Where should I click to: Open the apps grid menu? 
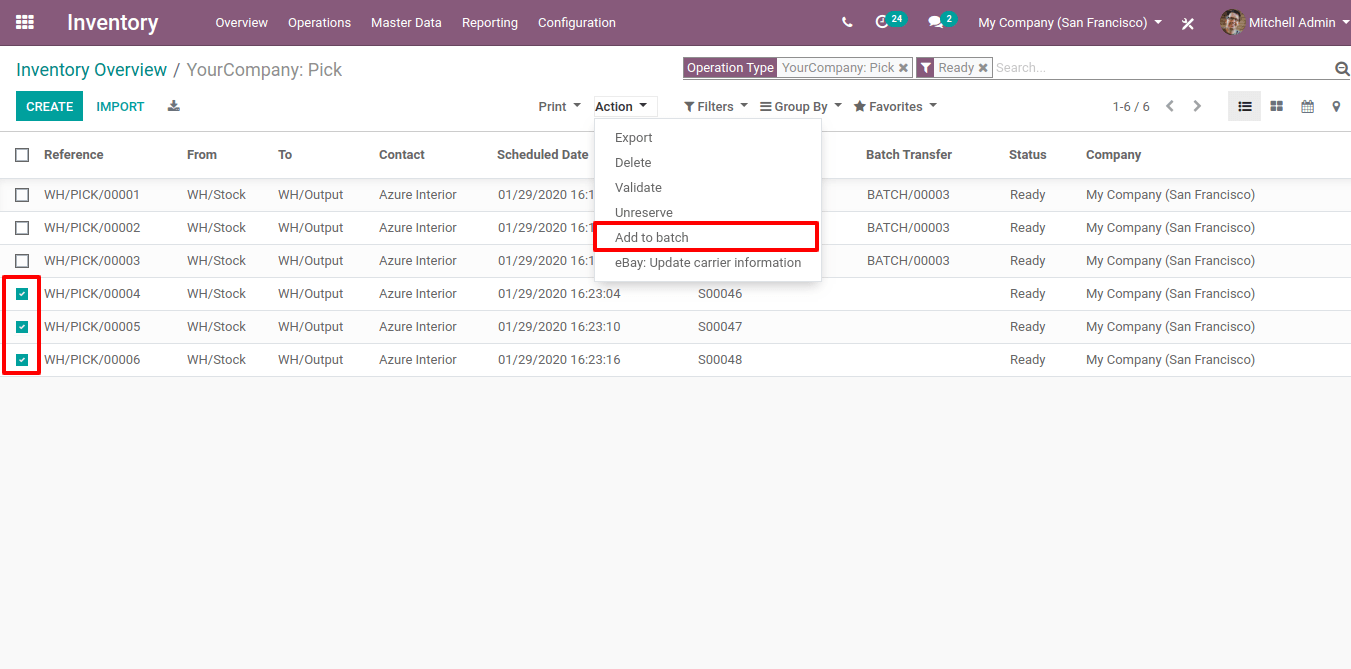[24, 22]
